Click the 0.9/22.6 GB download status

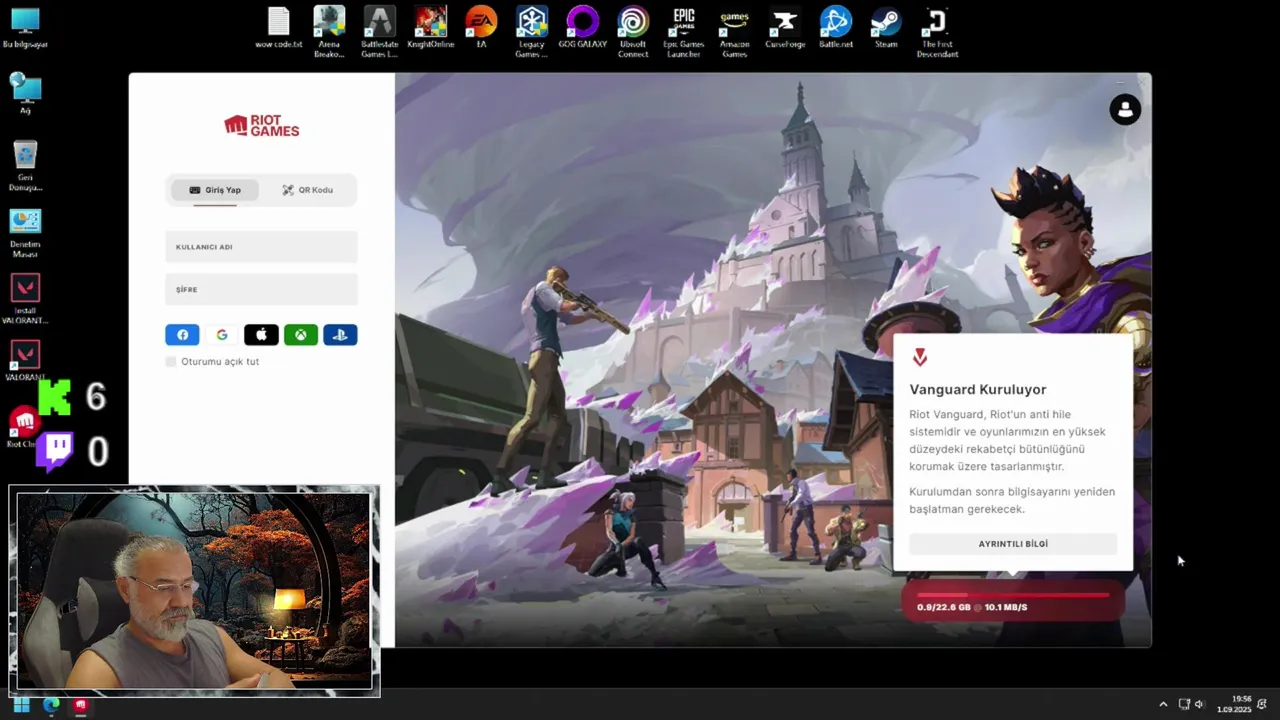click(x=972, y=607)
